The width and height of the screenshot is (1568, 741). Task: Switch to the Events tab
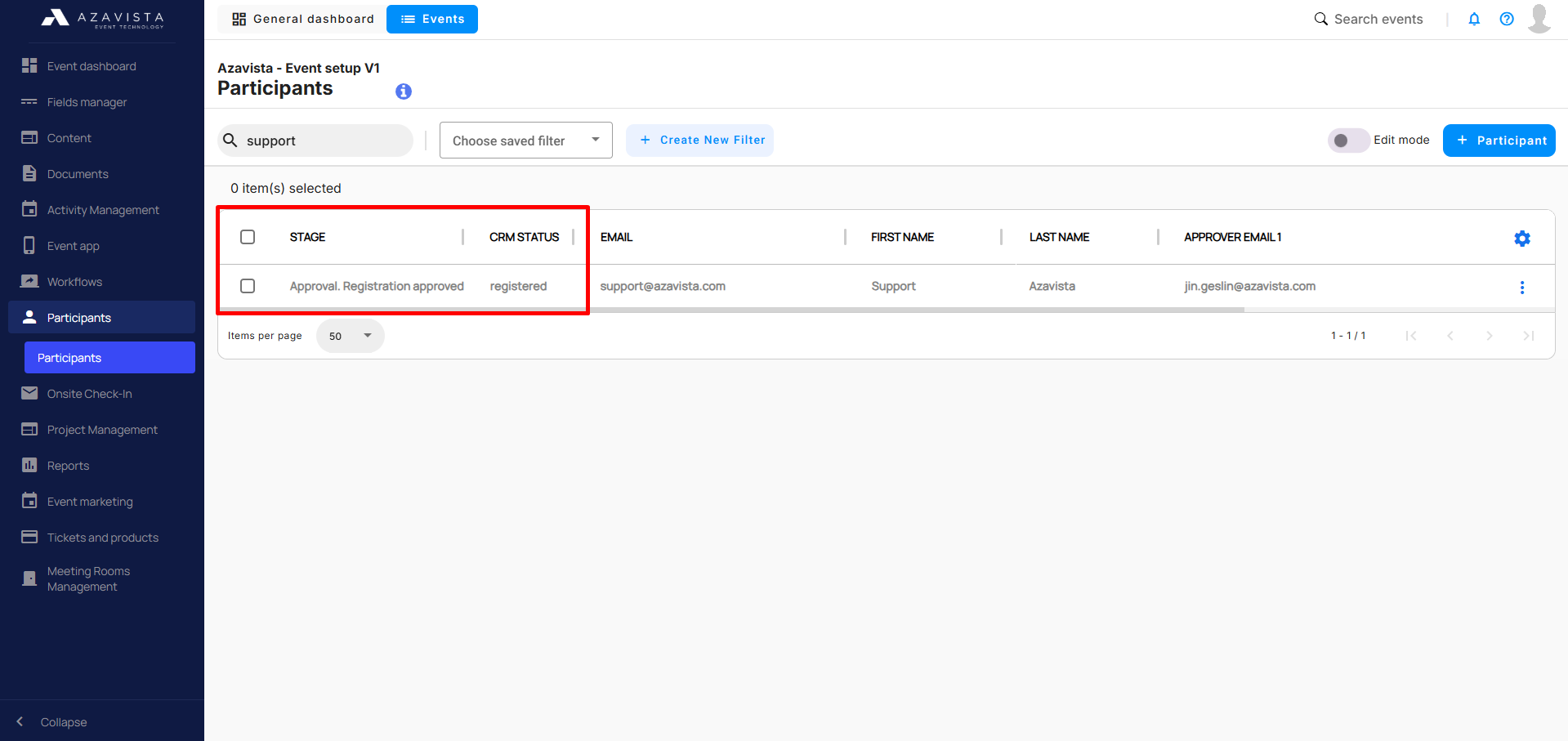[x=432, y=19]
